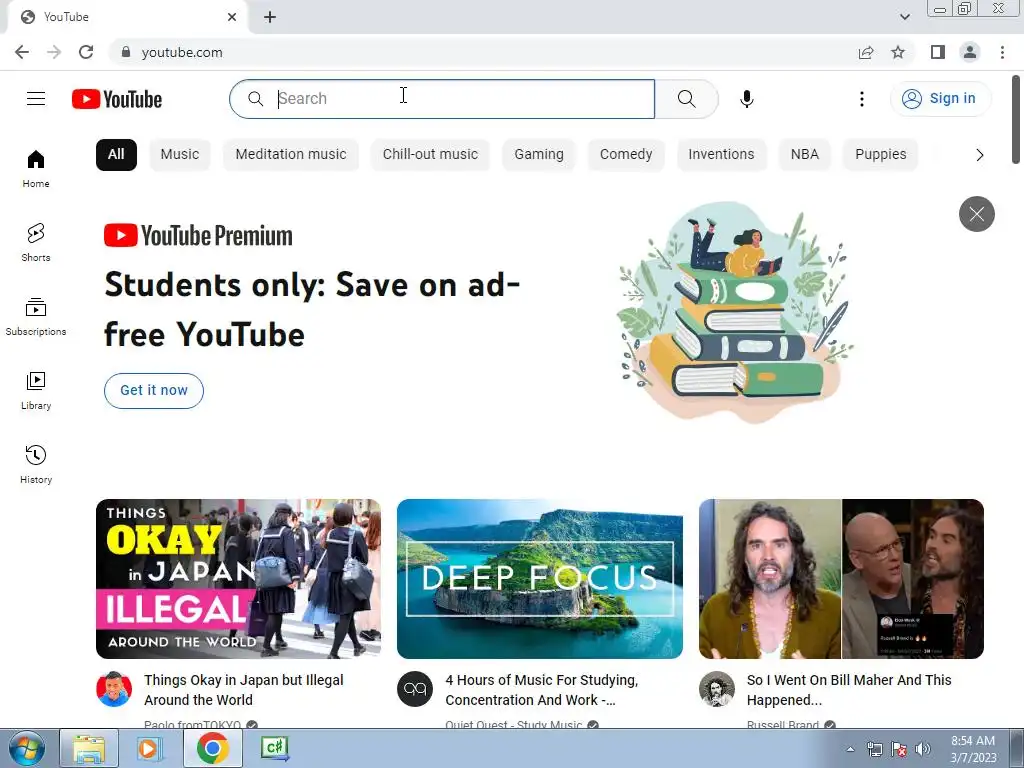Open the volume control in tray

(x=922, y=749)
